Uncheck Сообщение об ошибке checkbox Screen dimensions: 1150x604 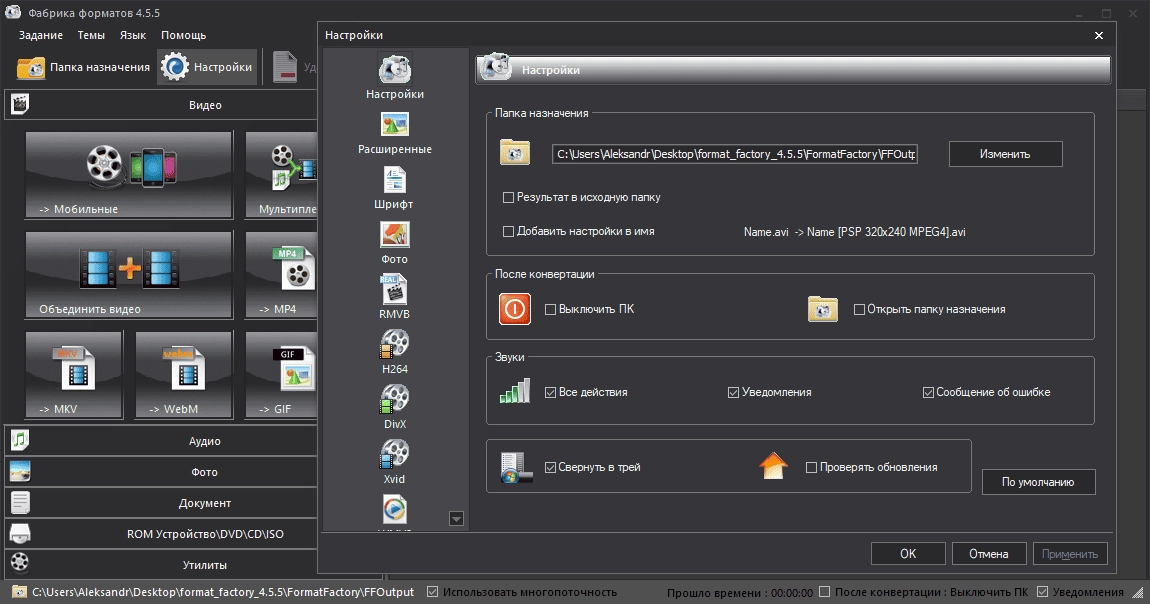(x=928, y=392)
